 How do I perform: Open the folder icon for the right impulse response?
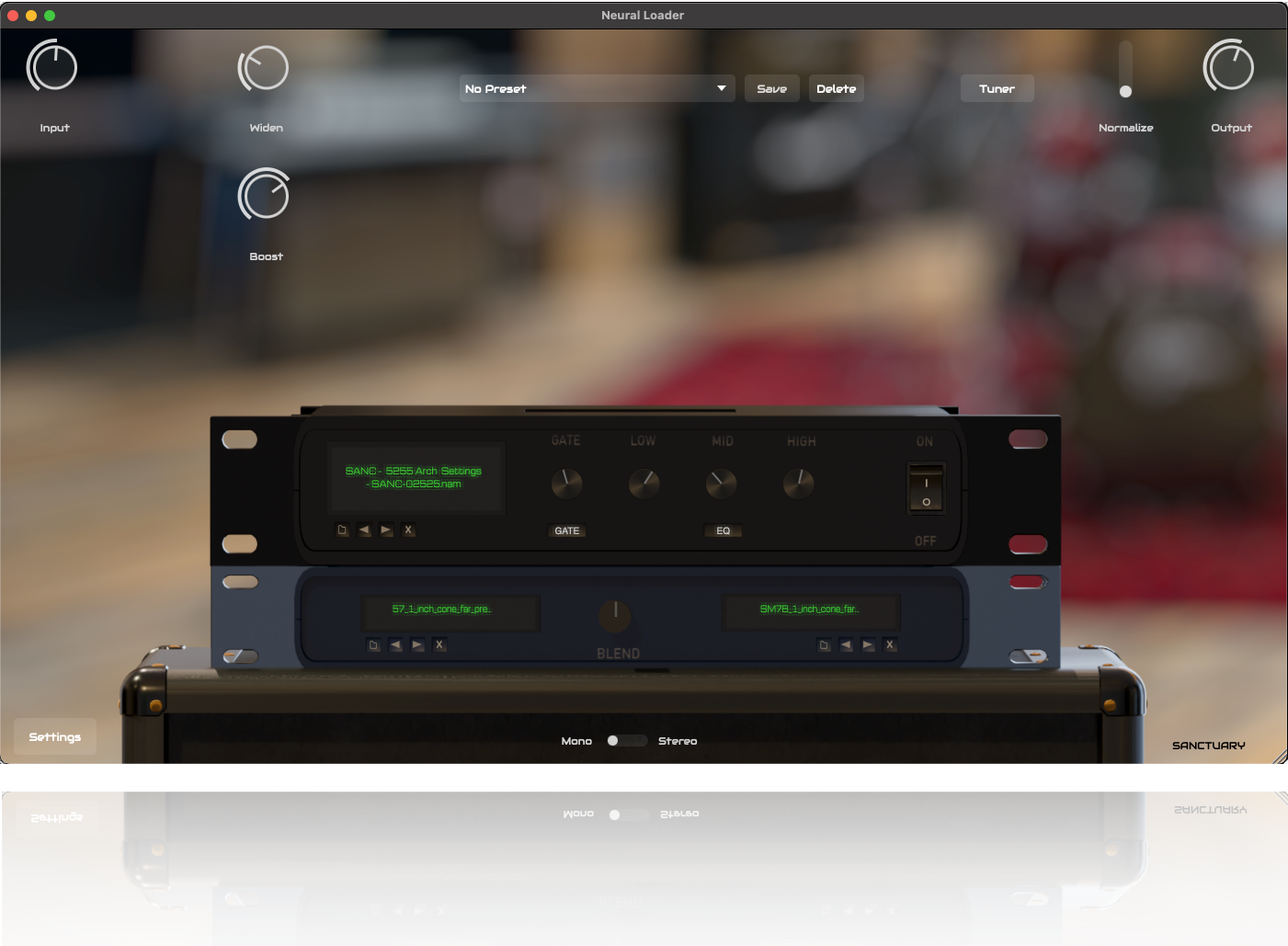point(823,644)
